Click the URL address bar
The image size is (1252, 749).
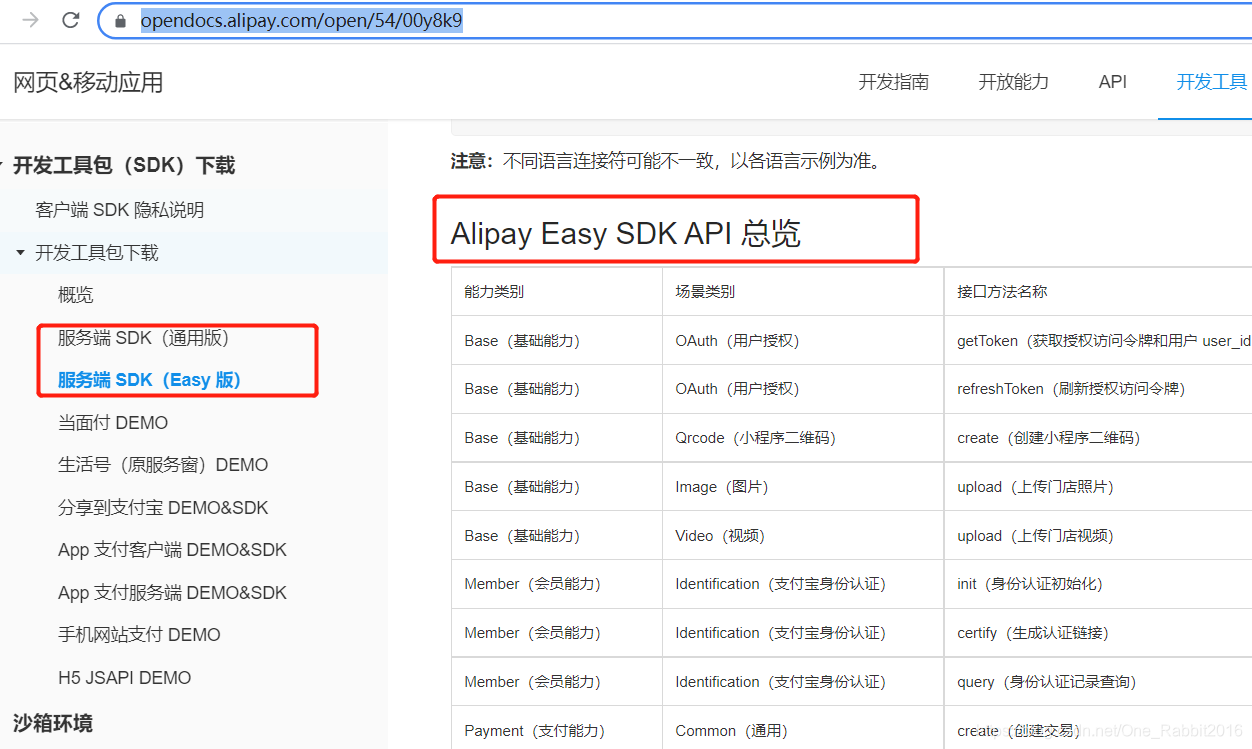[x=675, y=21]
